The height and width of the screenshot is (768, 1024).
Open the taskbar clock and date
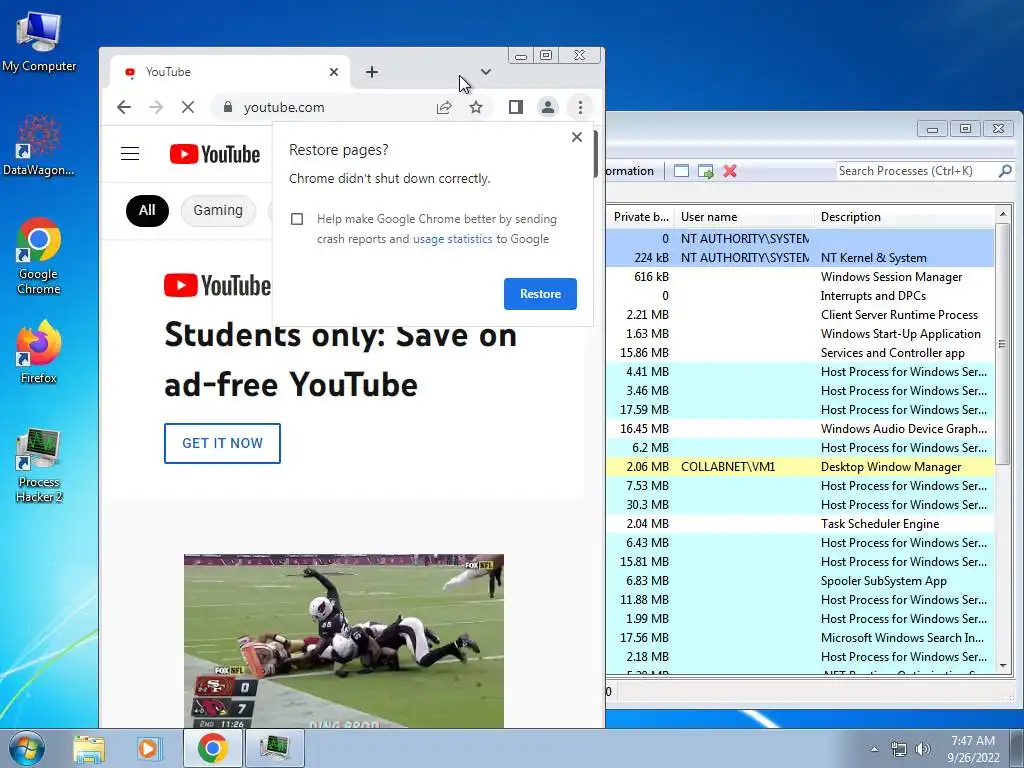[x=973, y=749]
